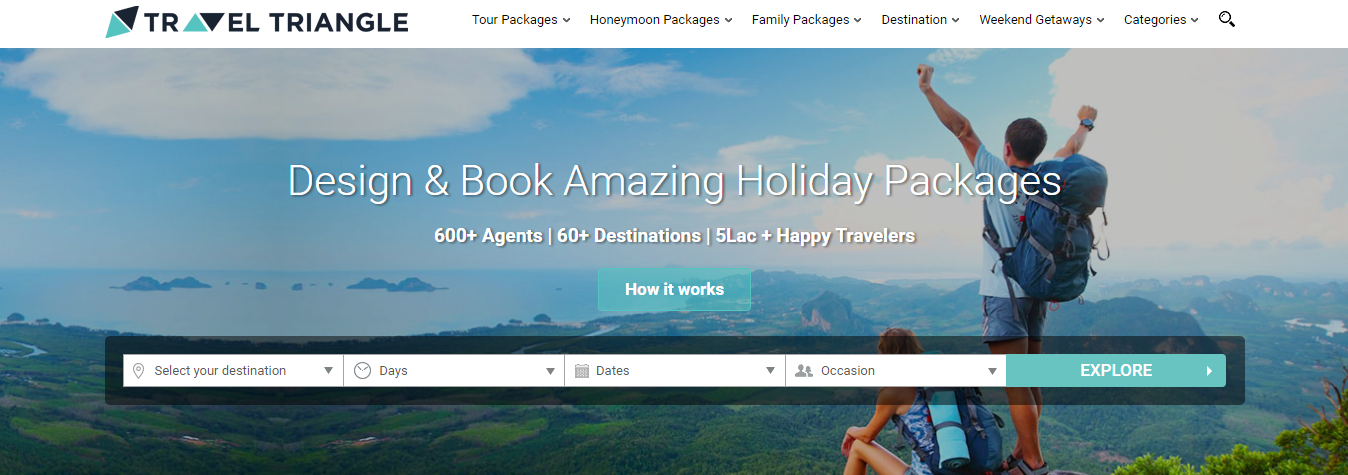This screenshot has height=475, width=1348.
Task: Click the arrow icon on the Explore button
Action: pos(1209,371)
